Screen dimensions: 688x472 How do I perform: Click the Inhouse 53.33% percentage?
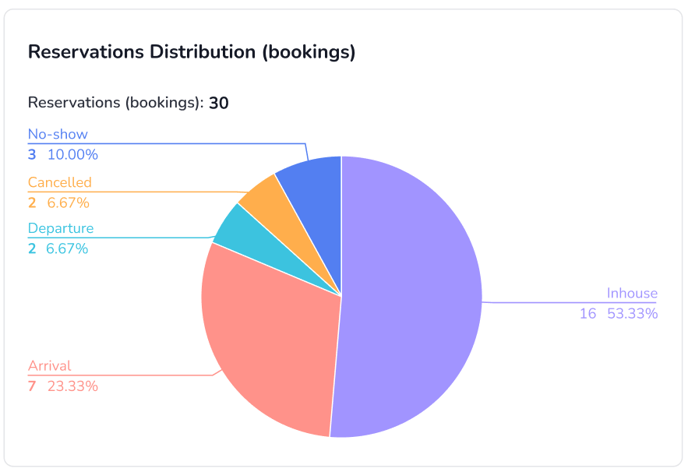[633, 313]
